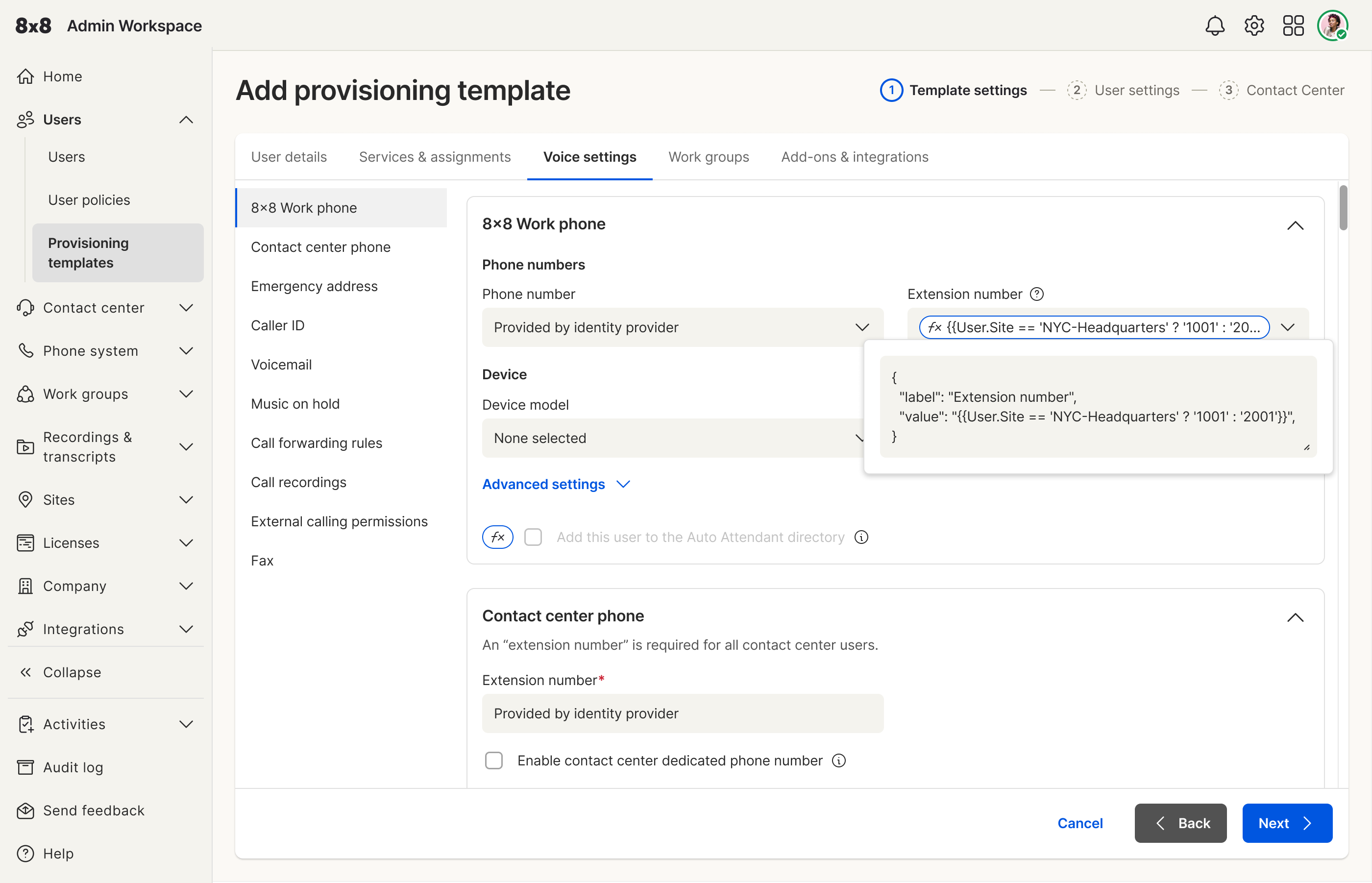Click info icon beside dedicated phone number

[839, 760]
